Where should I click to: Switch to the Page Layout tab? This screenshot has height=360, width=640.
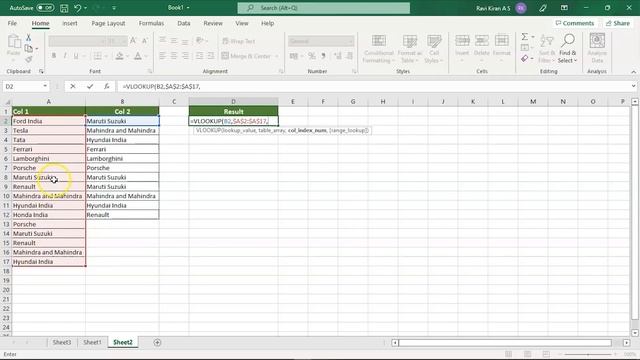pos(108,23)
